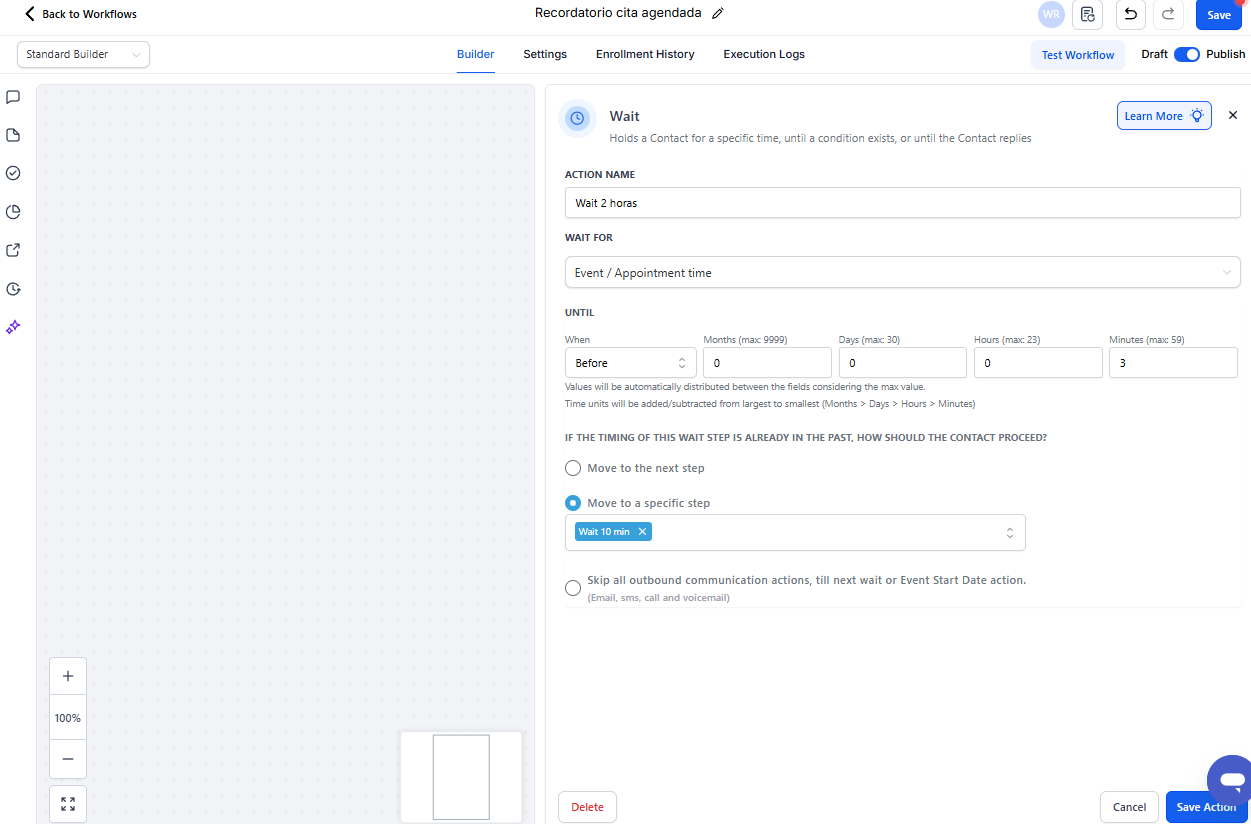
Task: Open the When Before dropdown
Action: click(630, 363)
